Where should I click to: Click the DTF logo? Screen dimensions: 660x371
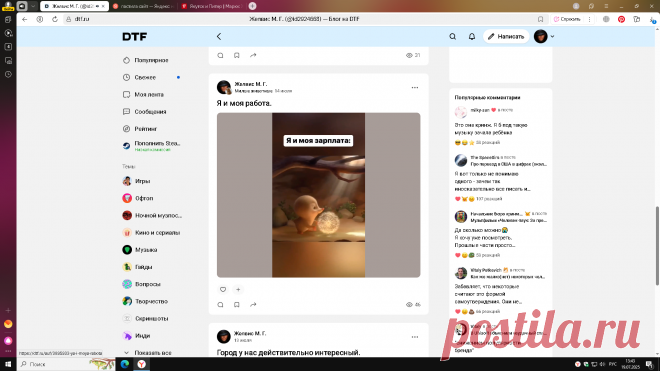135,37
